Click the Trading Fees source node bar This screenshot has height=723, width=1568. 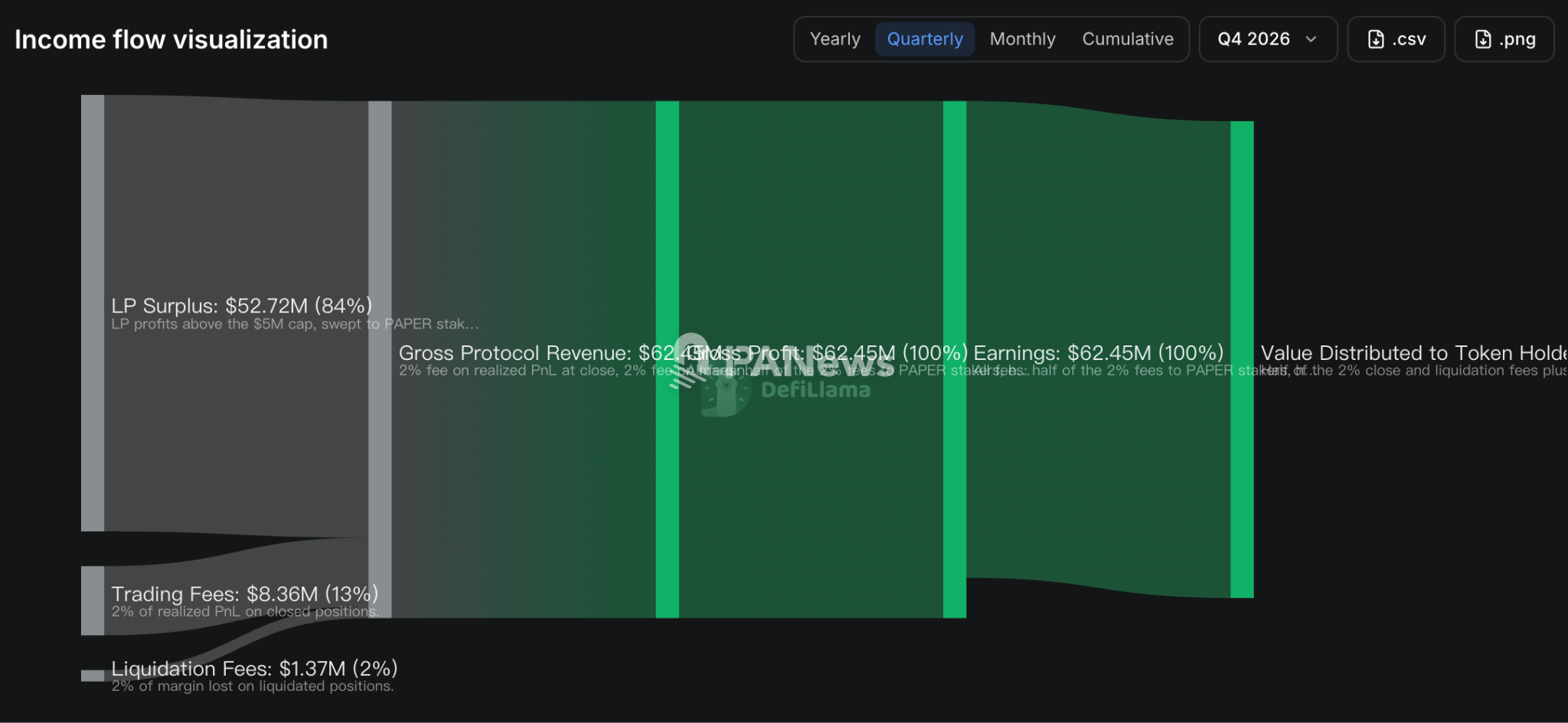pos(93,600)
